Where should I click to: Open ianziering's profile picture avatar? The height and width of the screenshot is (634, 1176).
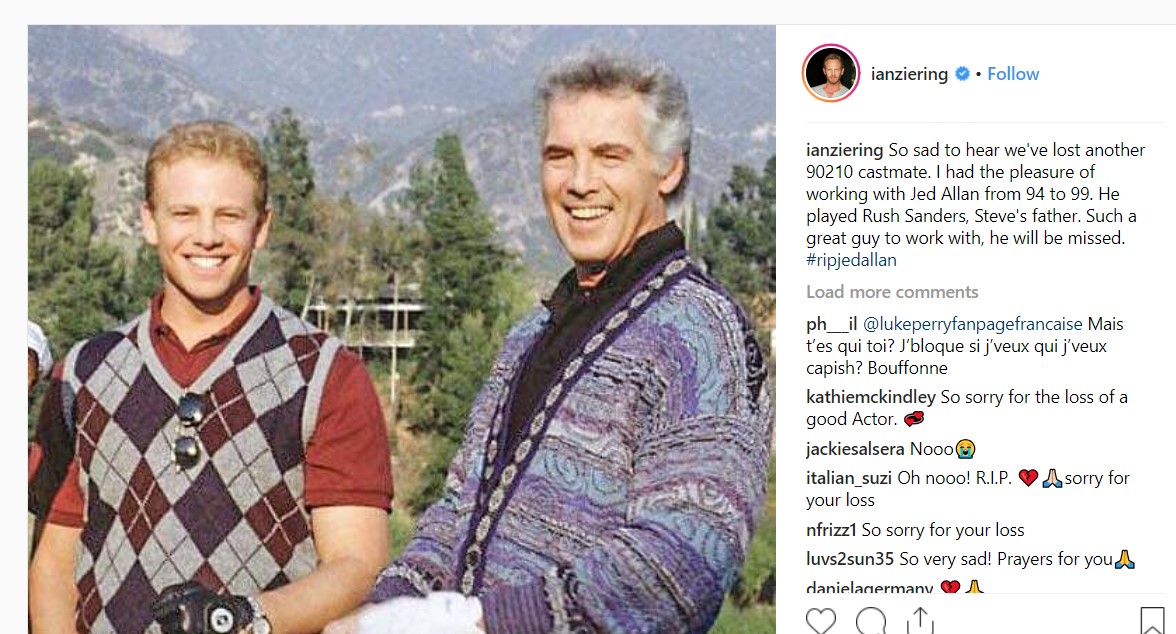pos(831,73)
